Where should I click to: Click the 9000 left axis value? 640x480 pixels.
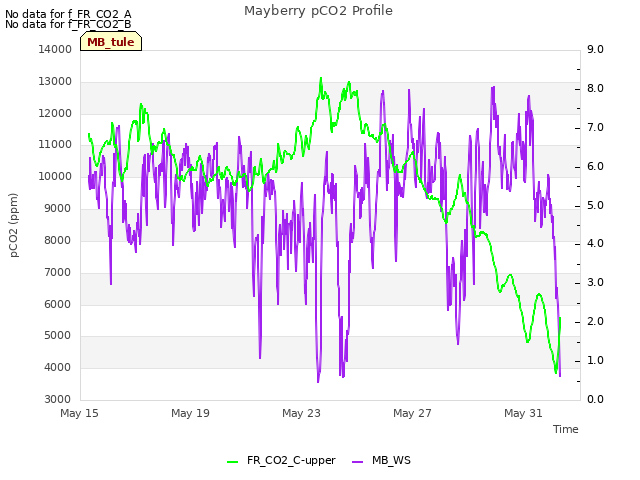point(58,208)
